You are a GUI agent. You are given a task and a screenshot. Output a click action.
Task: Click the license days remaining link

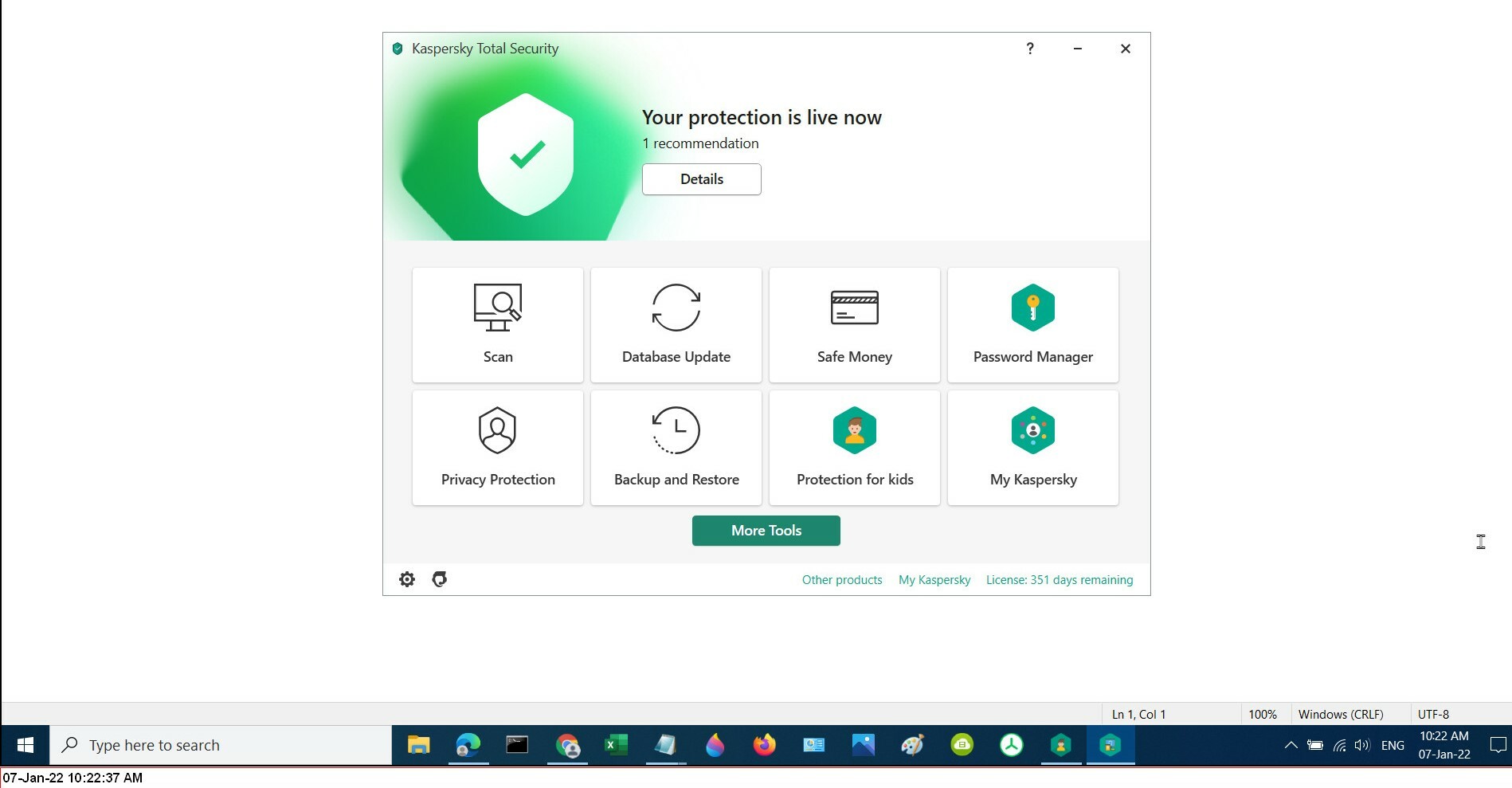[x=1060, y=580]
